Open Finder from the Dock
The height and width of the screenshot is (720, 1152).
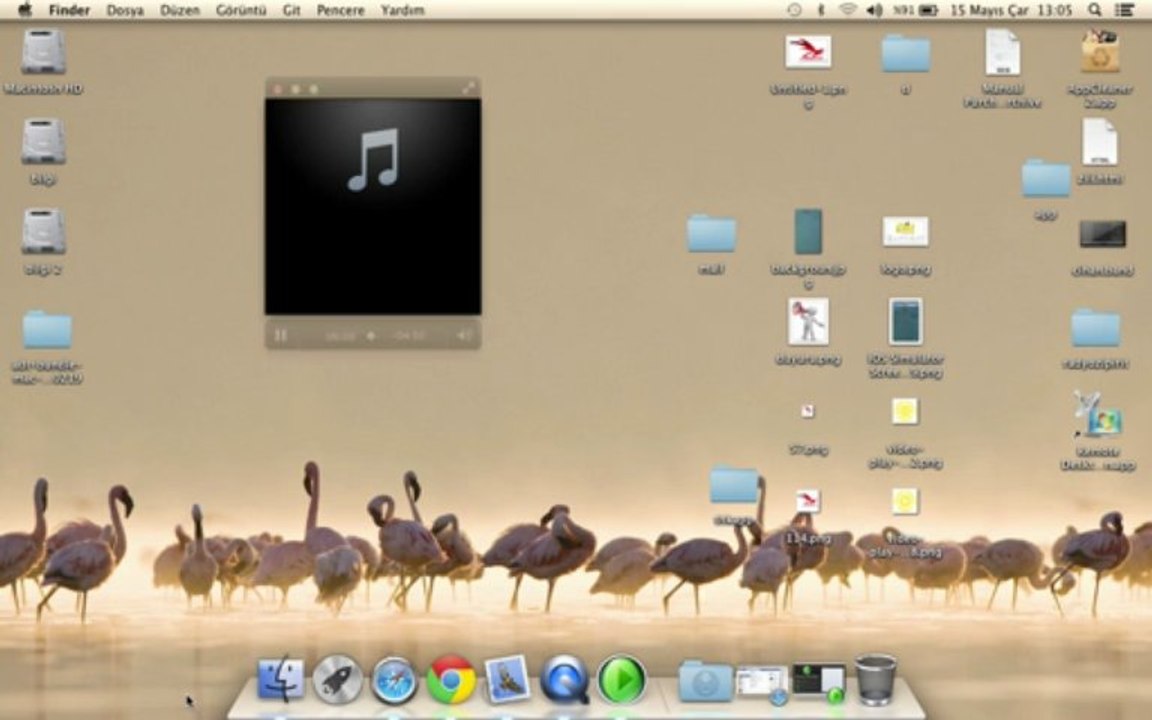click(281, 679)
